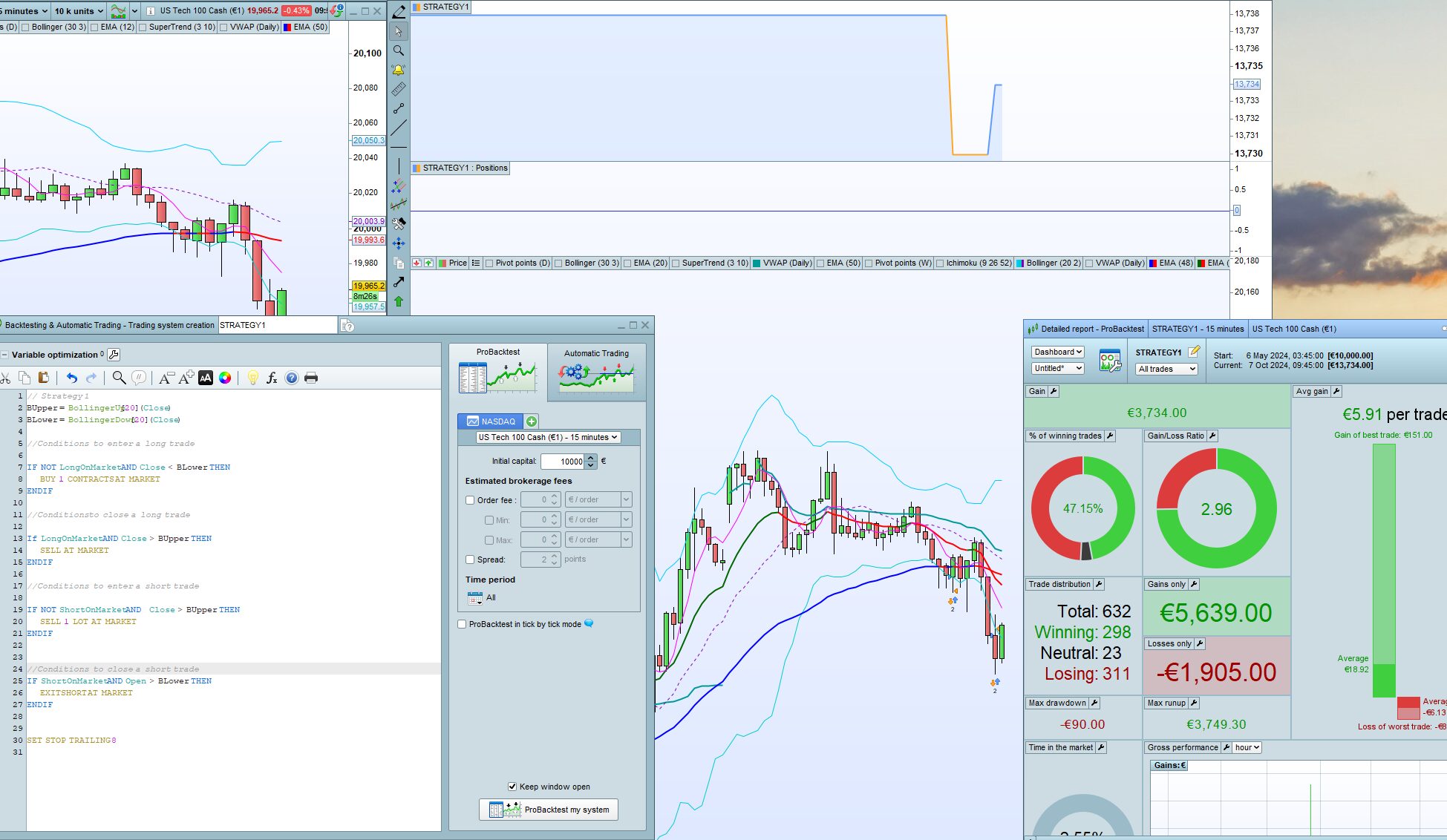Viewport: 1447px width, 840px height.
Task: Open the All trades filter dropdown
Action: [x=1166, y=369]
